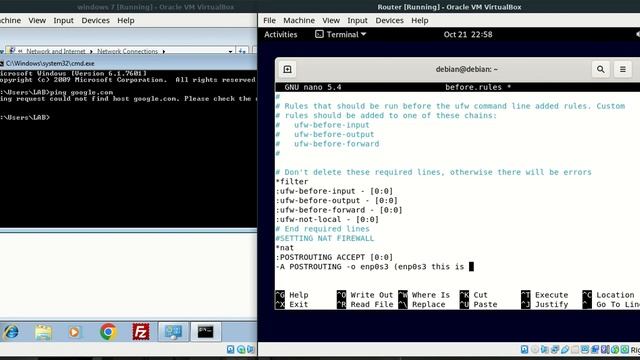Click mouse integration indicator in Router status bar
The height and width of the screenshot is (360, 640).
615,349
